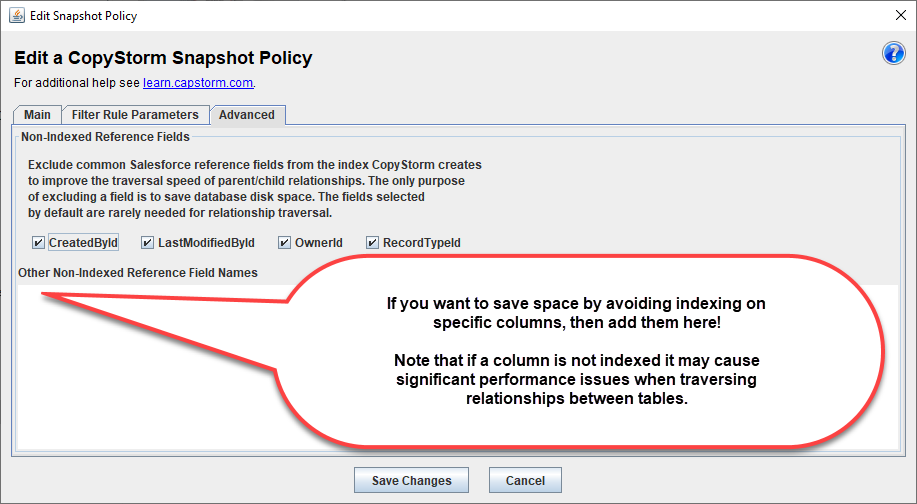Uncheck the CreatedById checkbox
The width and height of the screenshot is (917, 504).
pyautogui.click(x=38, y=243)
